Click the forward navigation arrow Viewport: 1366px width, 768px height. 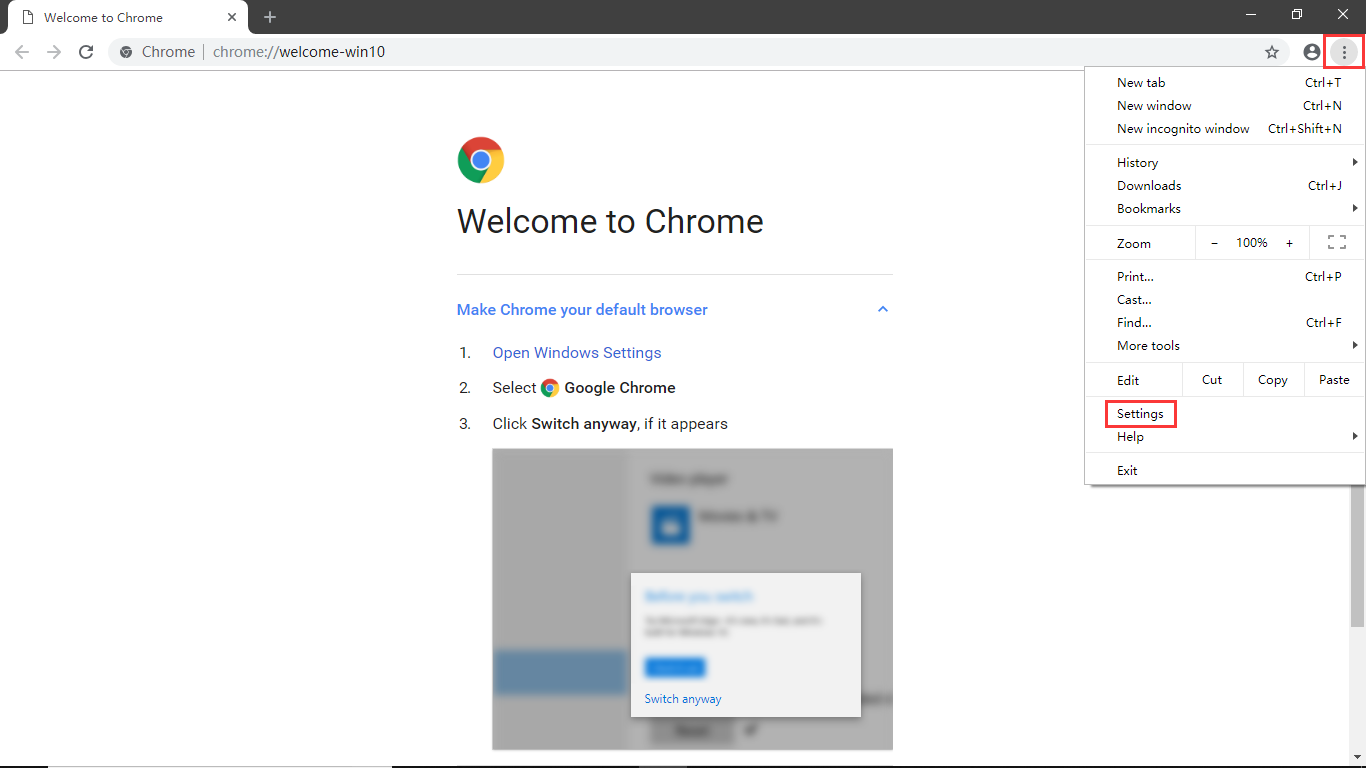click(54, 52)
